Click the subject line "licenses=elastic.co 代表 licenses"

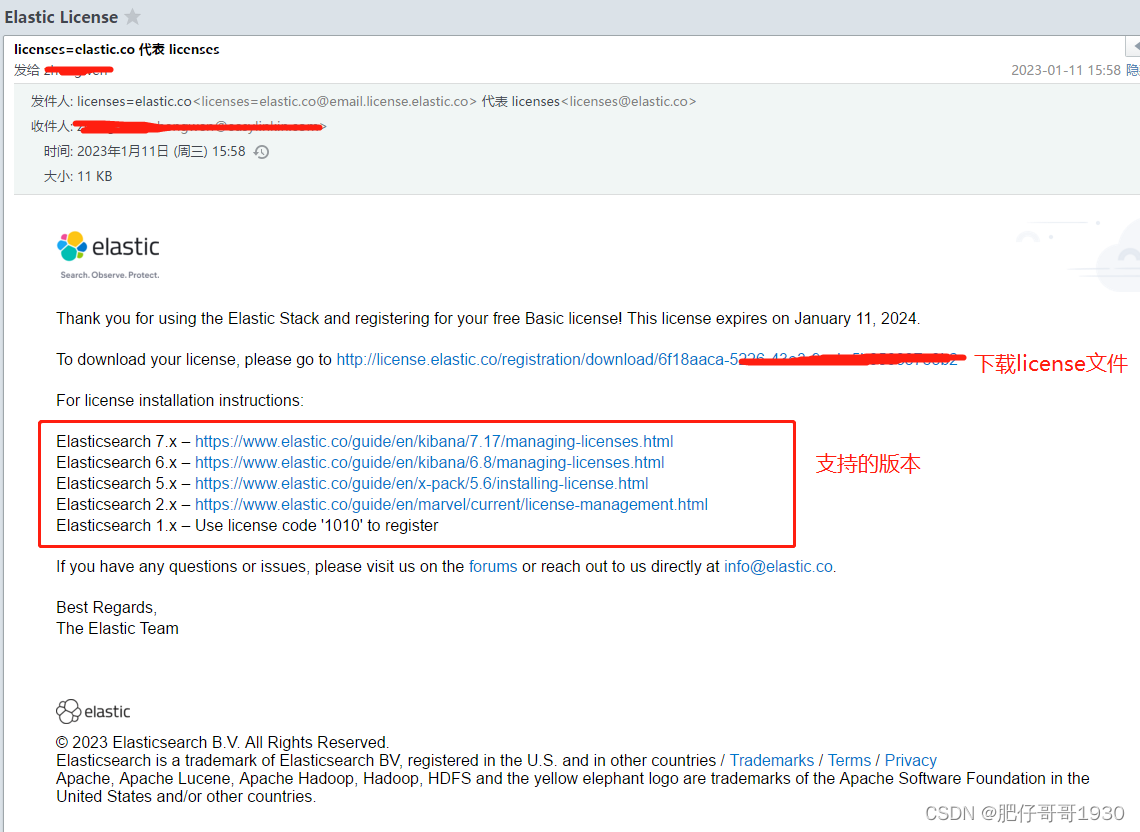pyautogui.click(x=116, y=49)
